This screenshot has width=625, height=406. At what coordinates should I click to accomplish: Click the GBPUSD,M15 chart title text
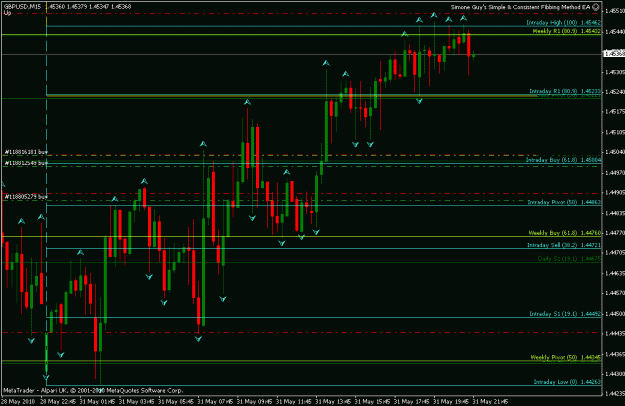point(22,7)
